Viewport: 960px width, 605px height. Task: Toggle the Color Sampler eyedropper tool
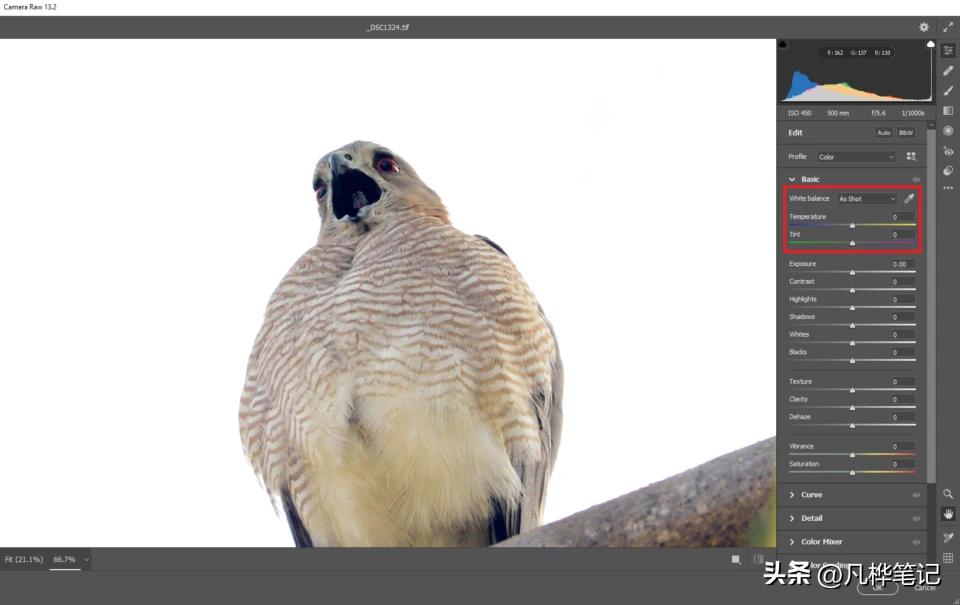(x=948, y=538)
